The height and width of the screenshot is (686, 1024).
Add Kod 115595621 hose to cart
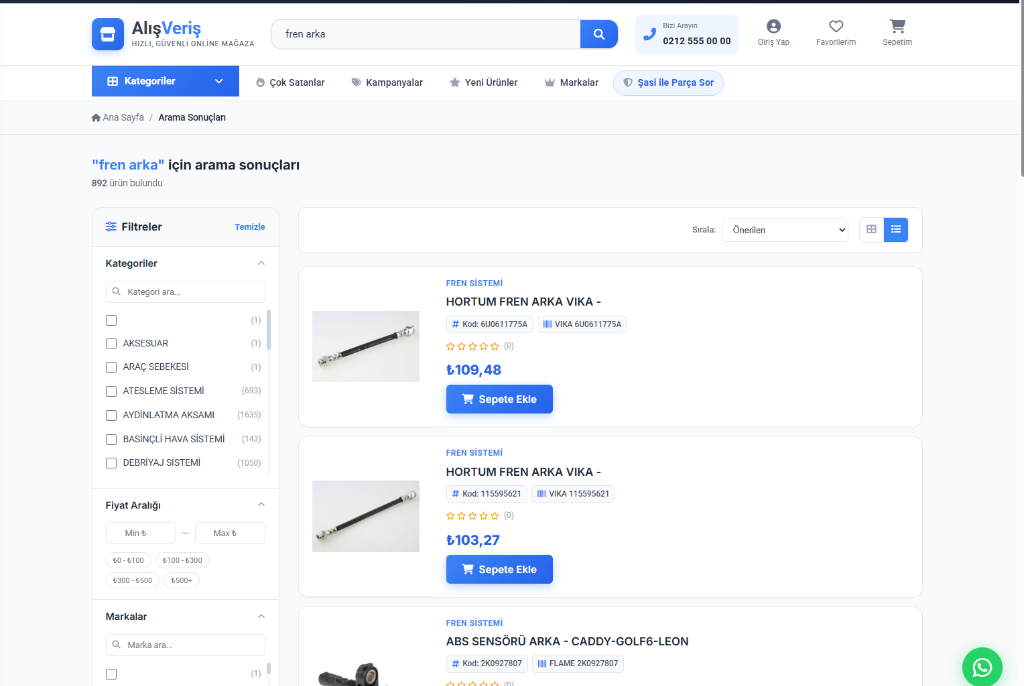pos(500,569)
